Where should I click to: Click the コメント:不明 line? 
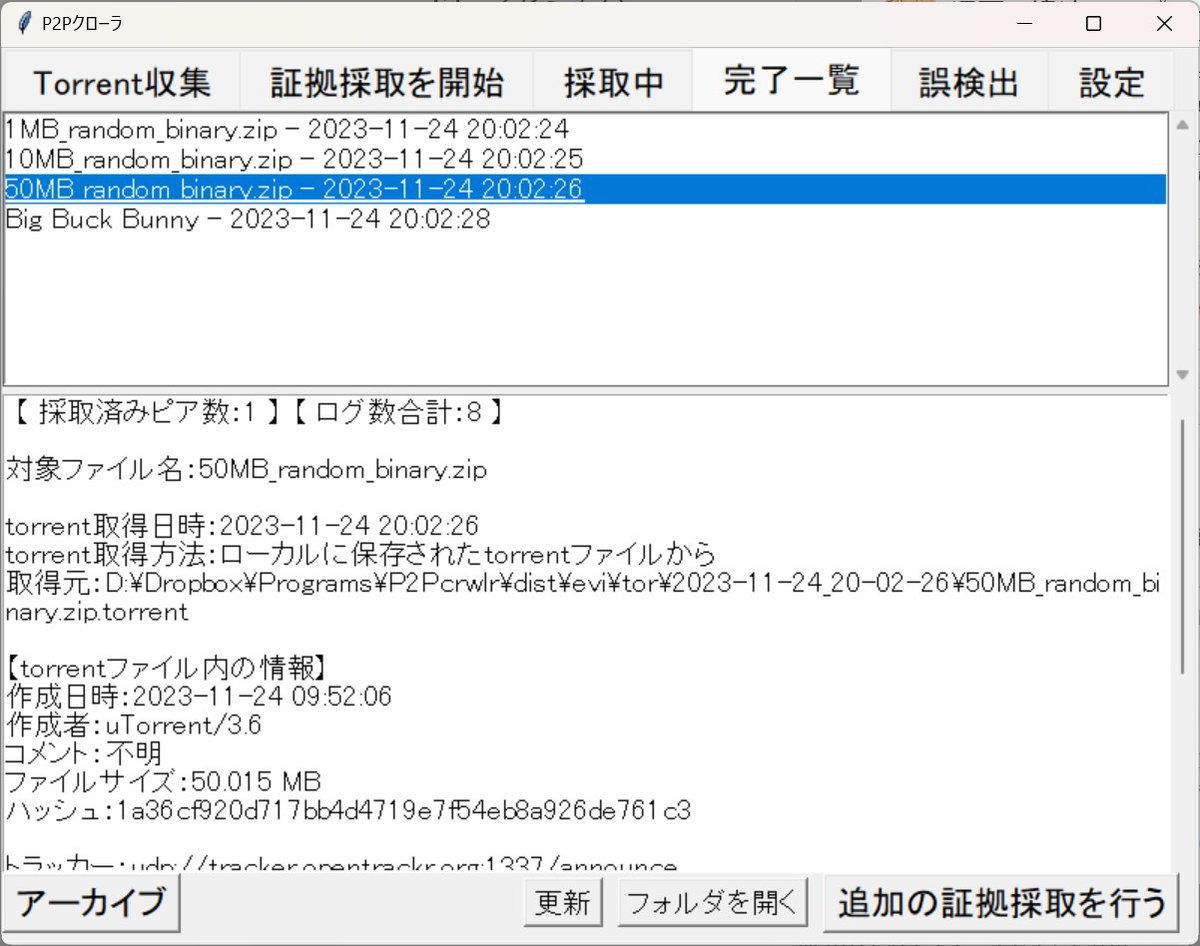coord(84,753)
